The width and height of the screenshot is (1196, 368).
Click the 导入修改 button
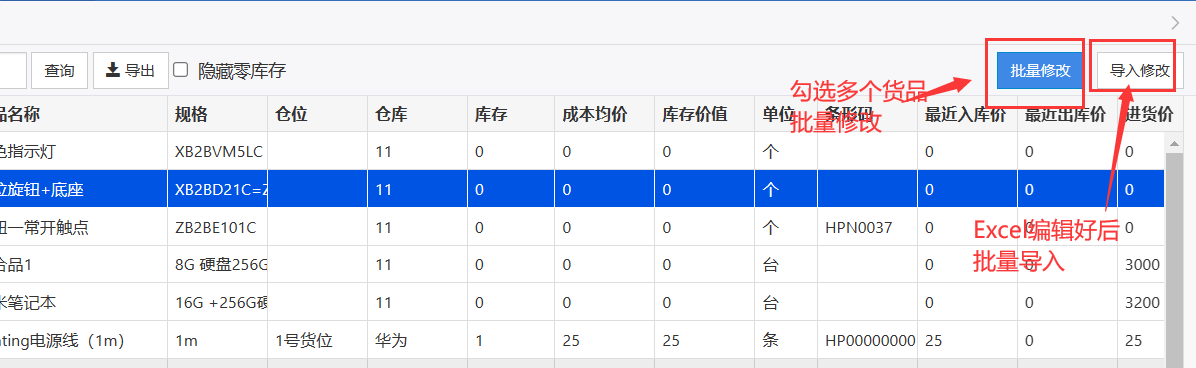click(x=1140, y=71)
